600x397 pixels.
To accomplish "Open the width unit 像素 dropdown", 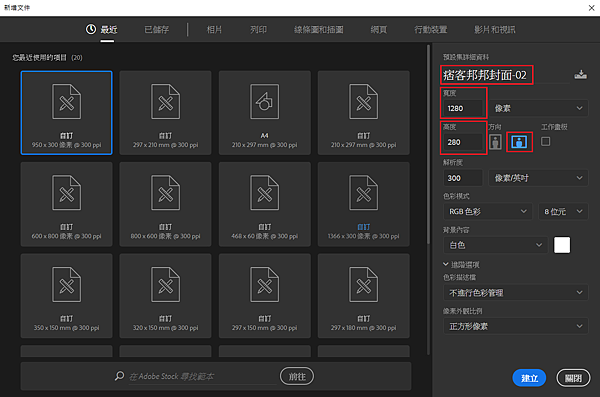I will tap(538, 108).
